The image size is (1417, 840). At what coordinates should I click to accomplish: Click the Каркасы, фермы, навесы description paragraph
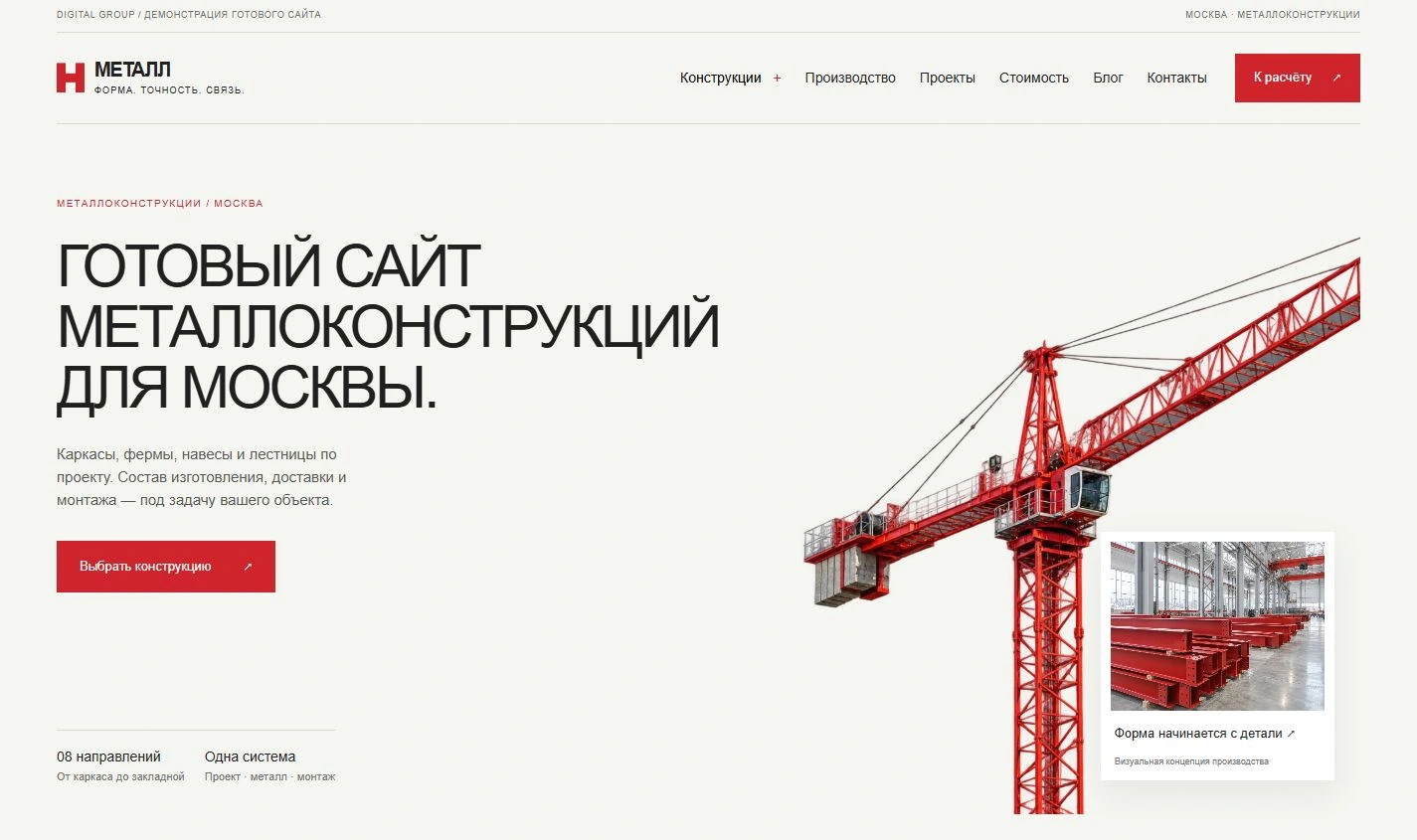[202, 477]
